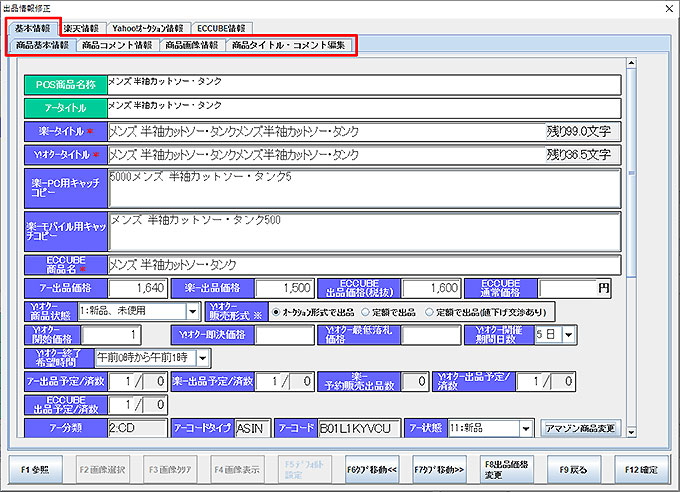
Task: Open 商品タイトル・コメント編集 sub-tab
Action: coord(288,45)
